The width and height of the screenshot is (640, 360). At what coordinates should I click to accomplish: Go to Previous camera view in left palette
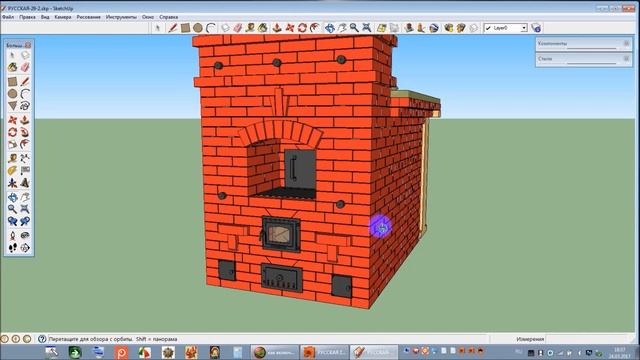(x=13, y=221)
